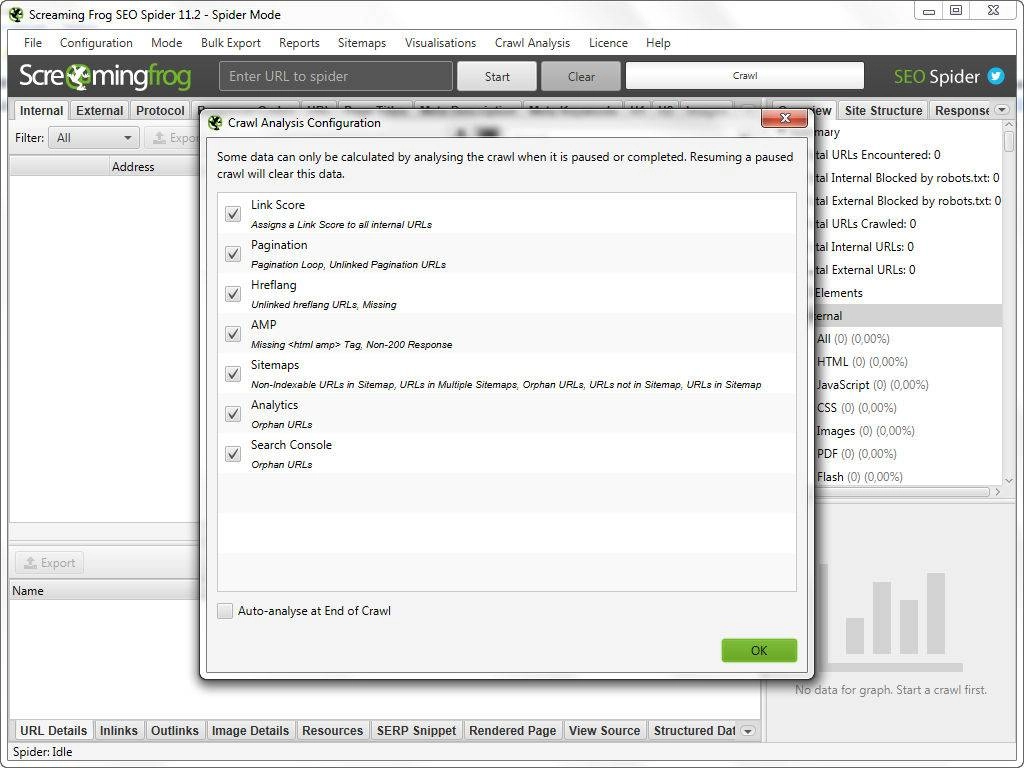
Task: Click the overview vertical scrollbar thumb
Action: click(x=1009, y=140)
